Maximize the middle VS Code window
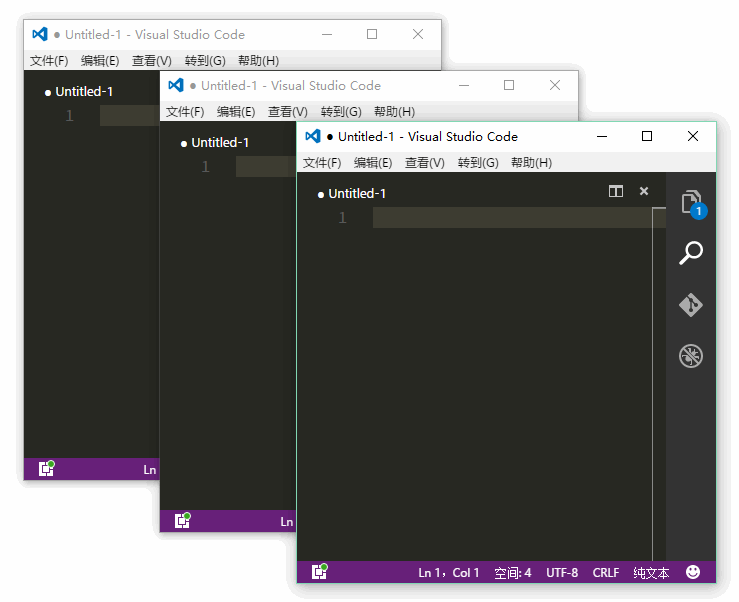739x602 pixels. pos(509,85)
